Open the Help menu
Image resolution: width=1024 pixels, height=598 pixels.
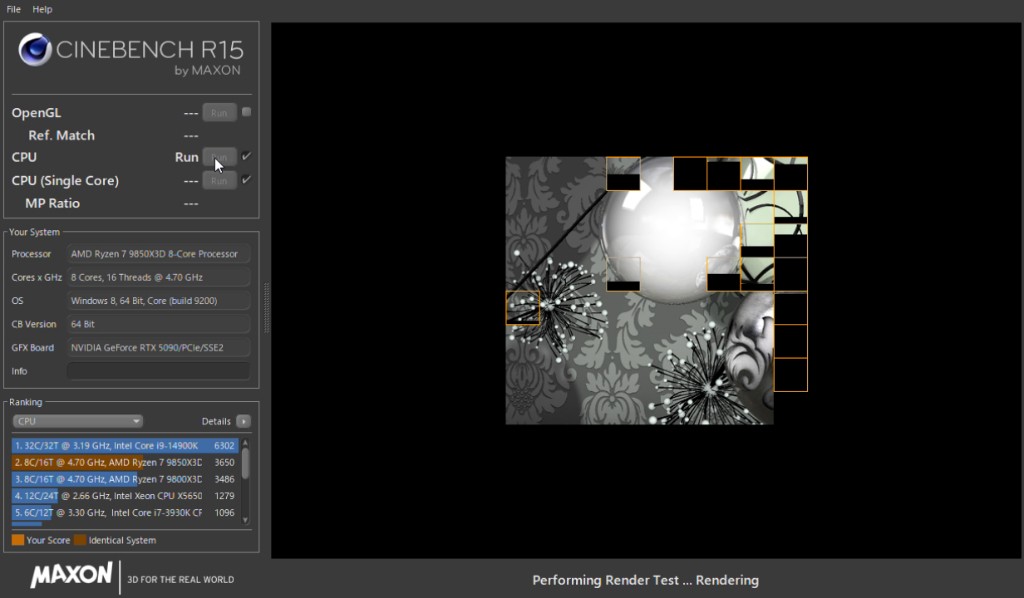click(42, 9)
